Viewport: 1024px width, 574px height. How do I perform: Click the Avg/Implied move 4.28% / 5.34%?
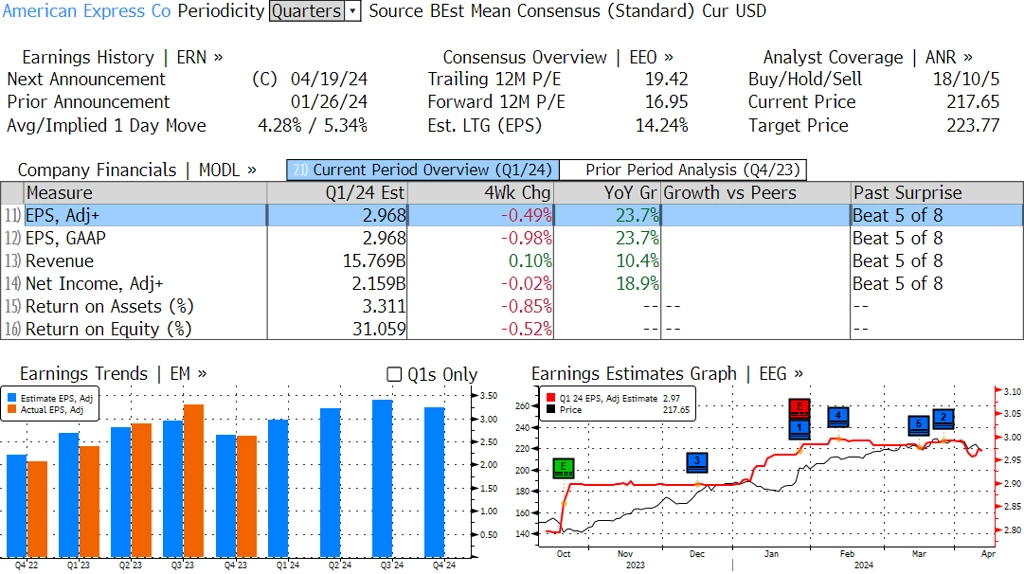(x=313, y=125)
